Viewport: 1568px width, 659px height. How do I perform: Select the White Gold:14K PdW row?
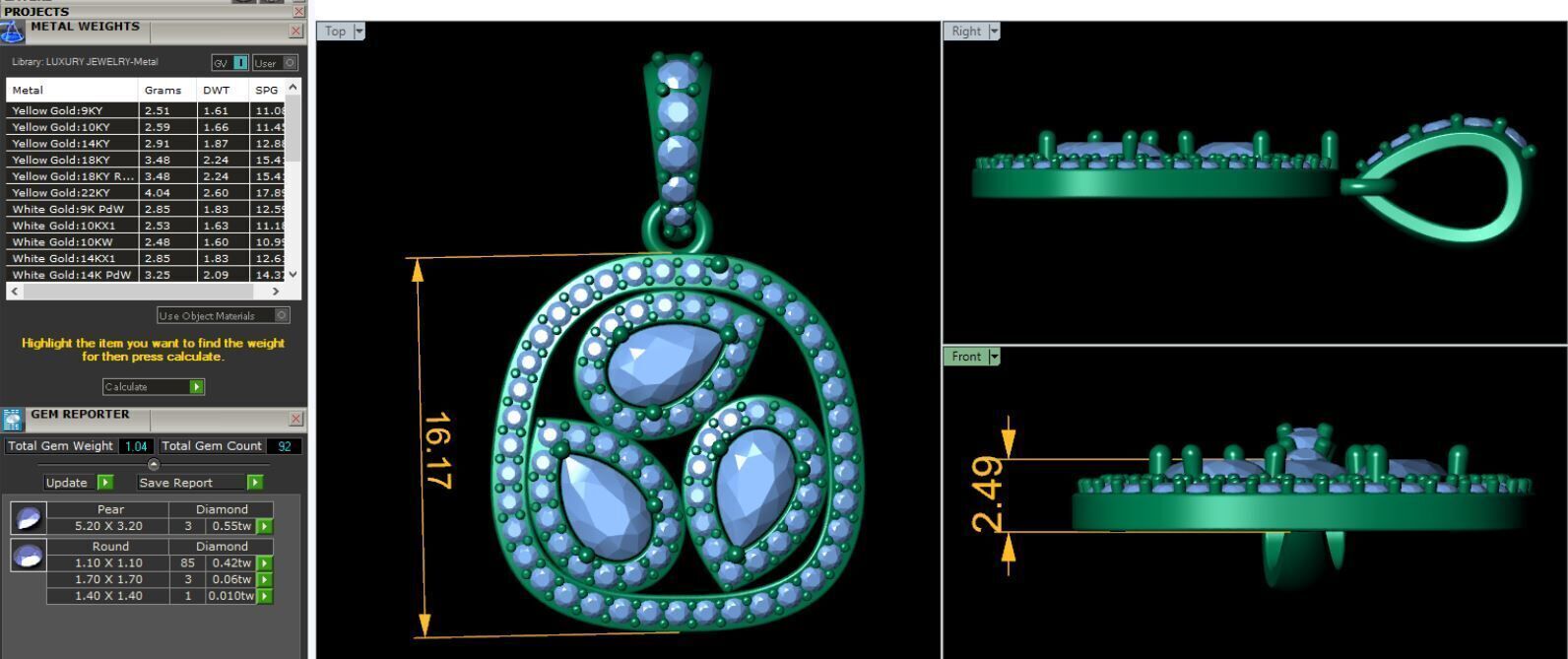click(x=146, y=275)
